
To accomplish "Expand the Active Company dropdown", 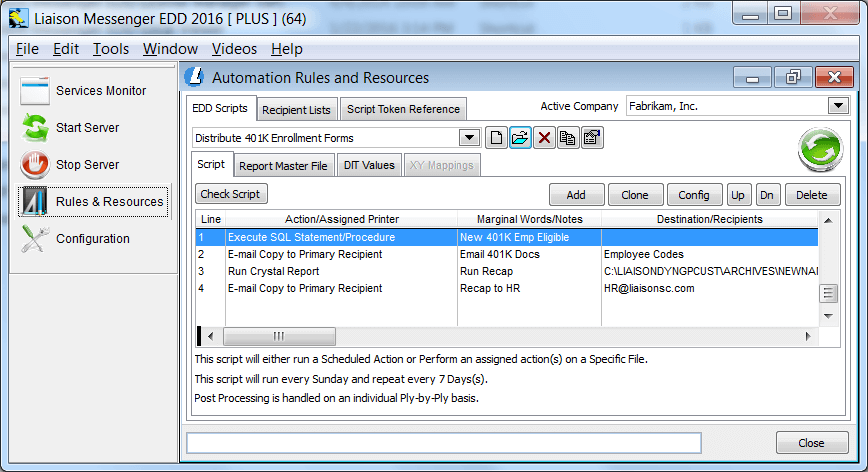I will pos(838,106).
